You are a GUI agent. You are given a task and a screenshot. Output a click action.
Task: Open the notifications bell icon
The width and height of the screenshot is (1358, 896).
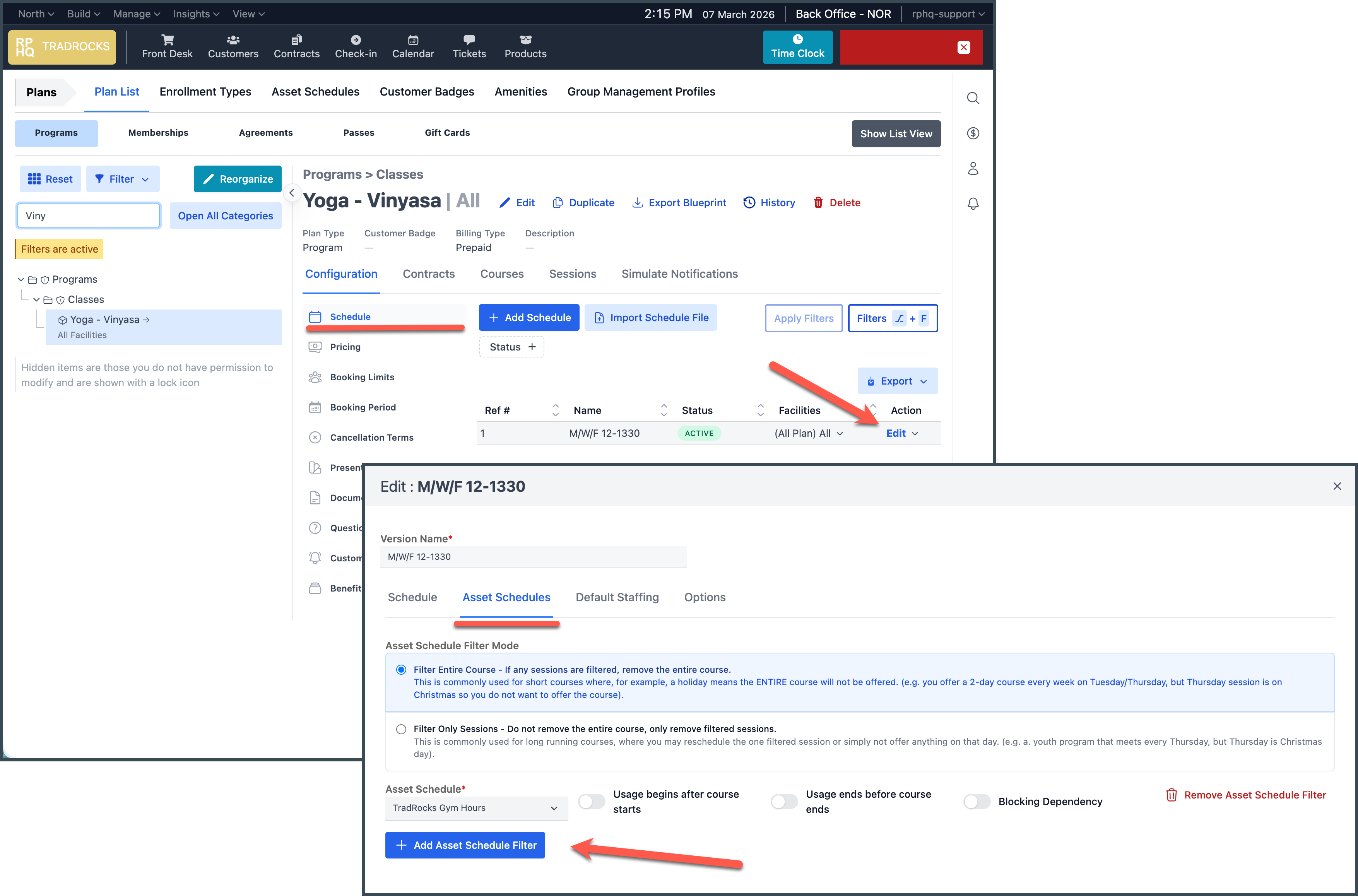click(x=973, y=203)
